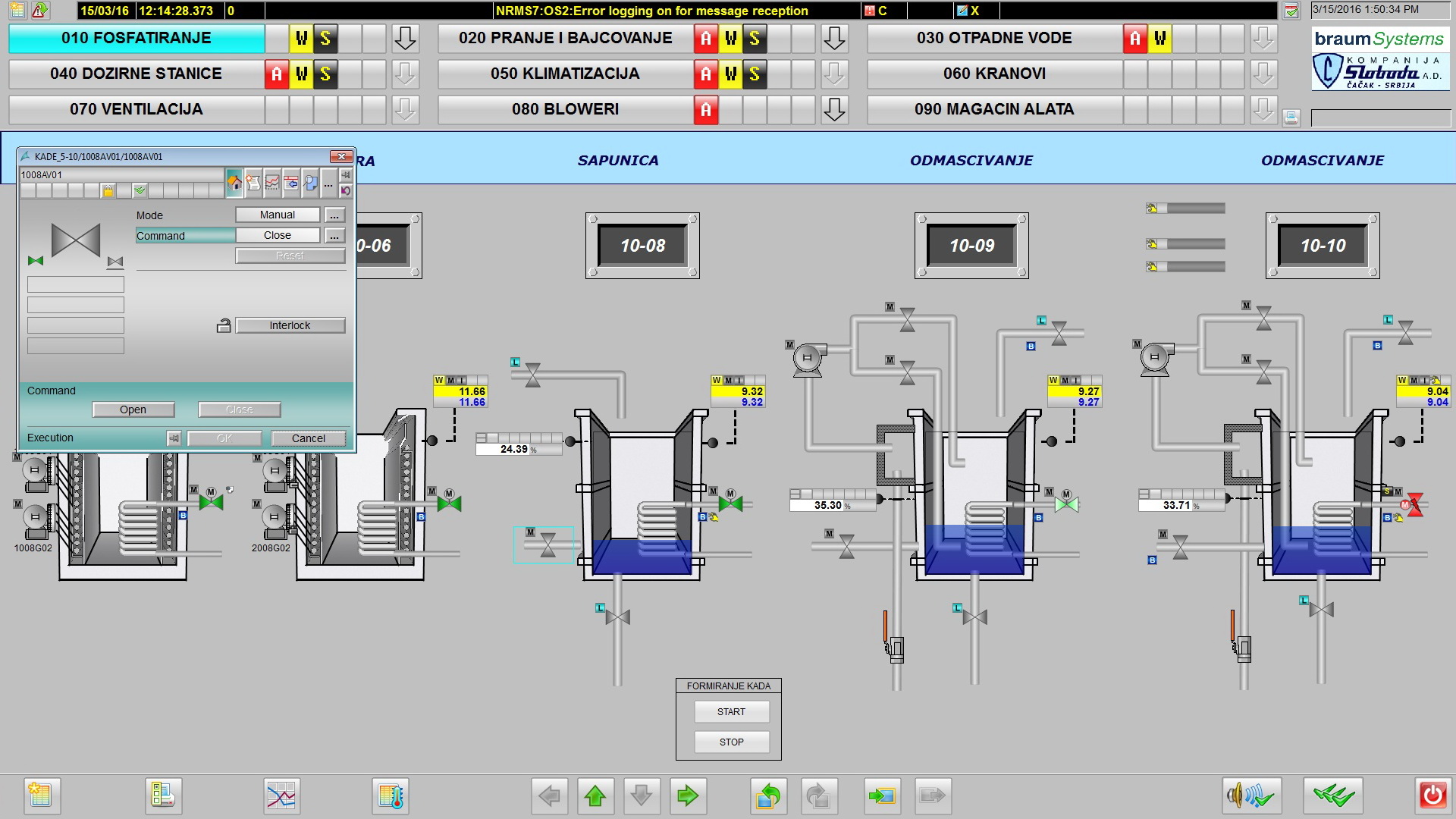Viewport: 1456px width, 819px height.
Task: Click the pump symbol above tank 10-09
Action: pyautogui.click(x=808, y=358)
